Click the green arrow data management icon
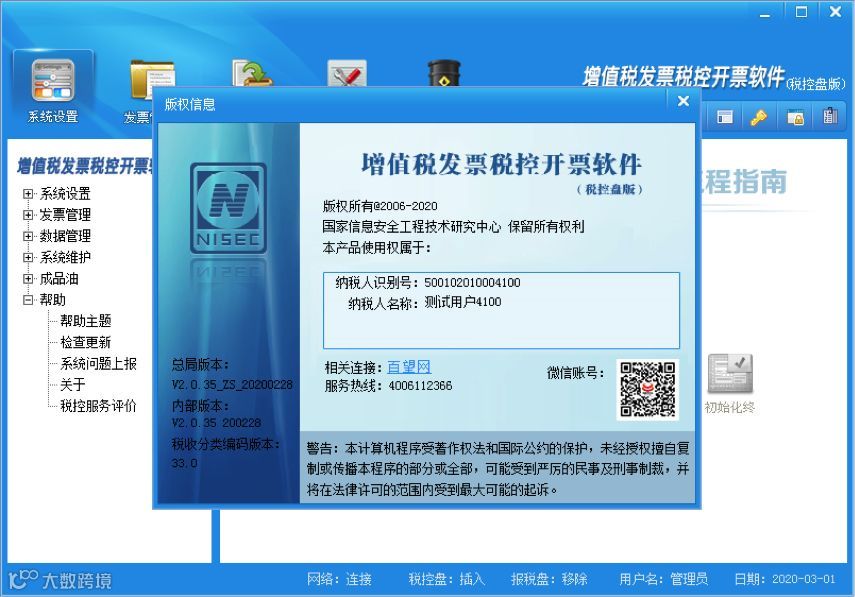This screenshot has width=855, height=597. point(252,73)
